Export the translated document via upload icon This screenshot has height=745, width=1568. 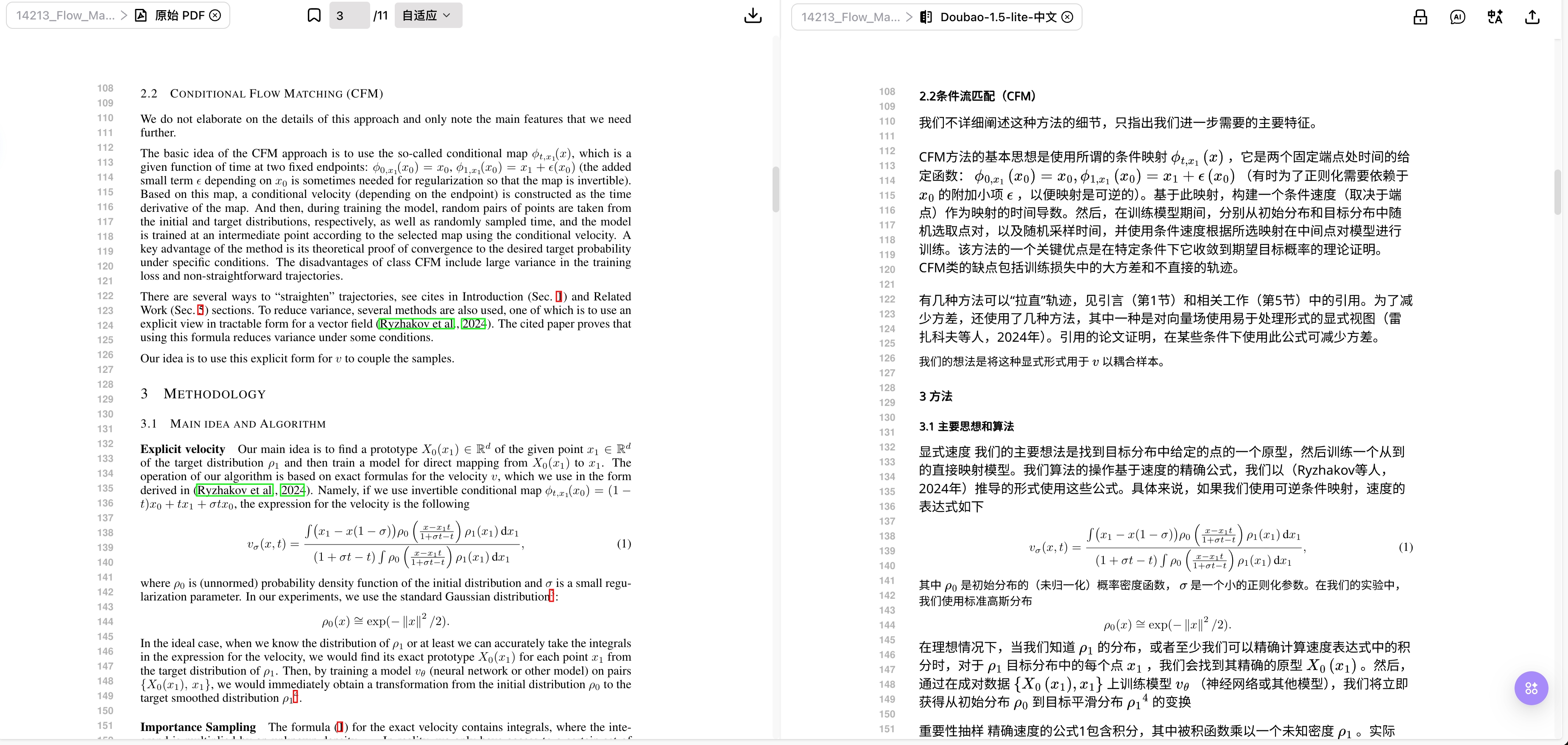(x=1532, y=17)
